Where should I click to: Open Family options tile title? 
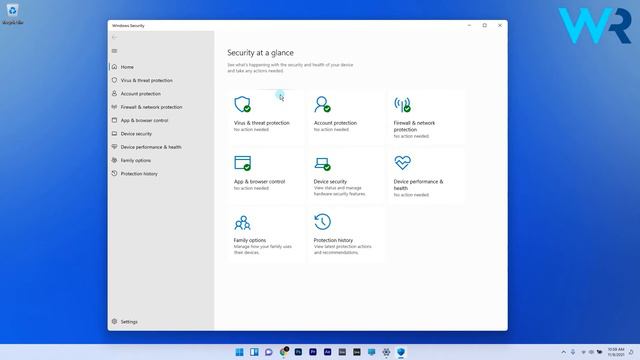pyautogui.click(x=249, y=240)
